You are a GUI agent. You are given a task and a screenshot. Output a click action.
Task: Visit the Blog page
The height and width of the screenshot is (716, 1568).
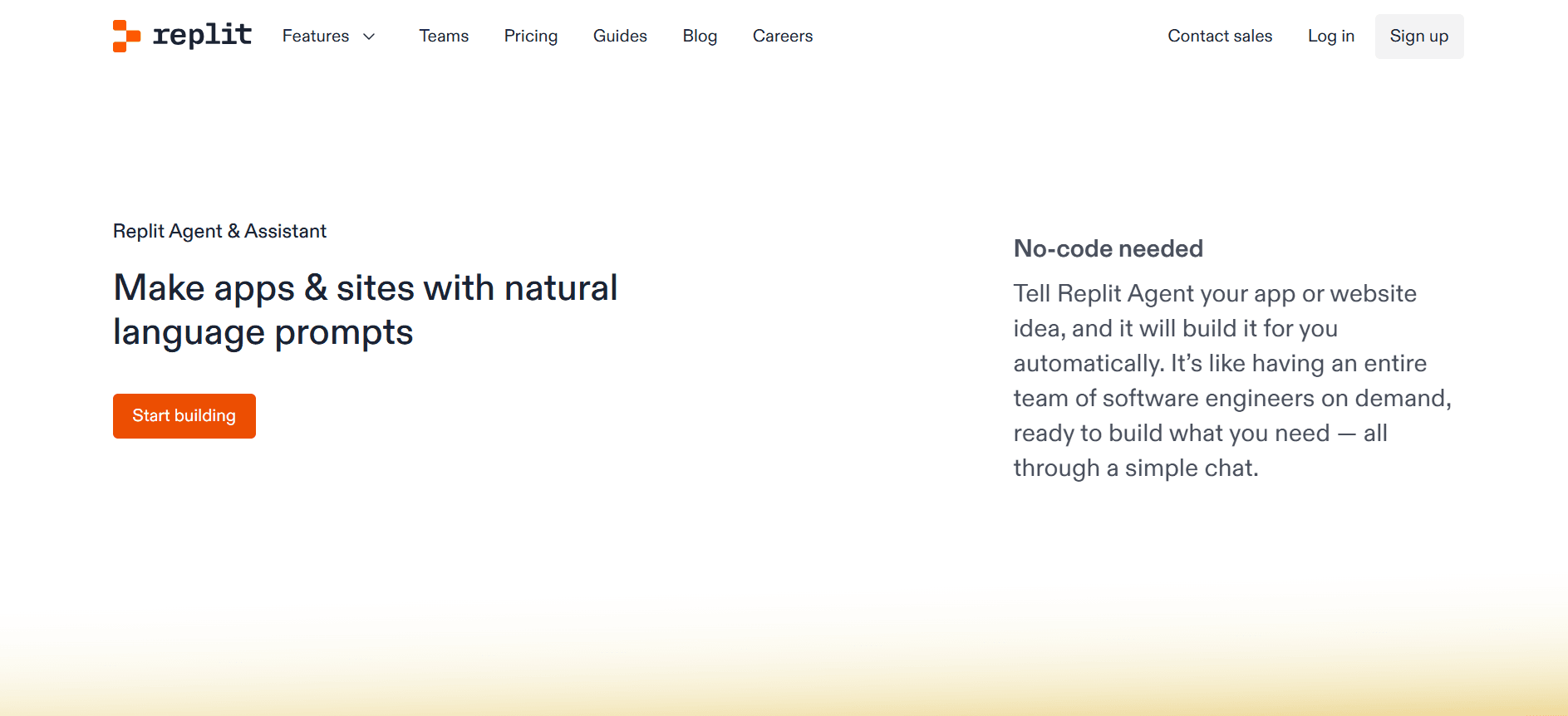(700, 36)
